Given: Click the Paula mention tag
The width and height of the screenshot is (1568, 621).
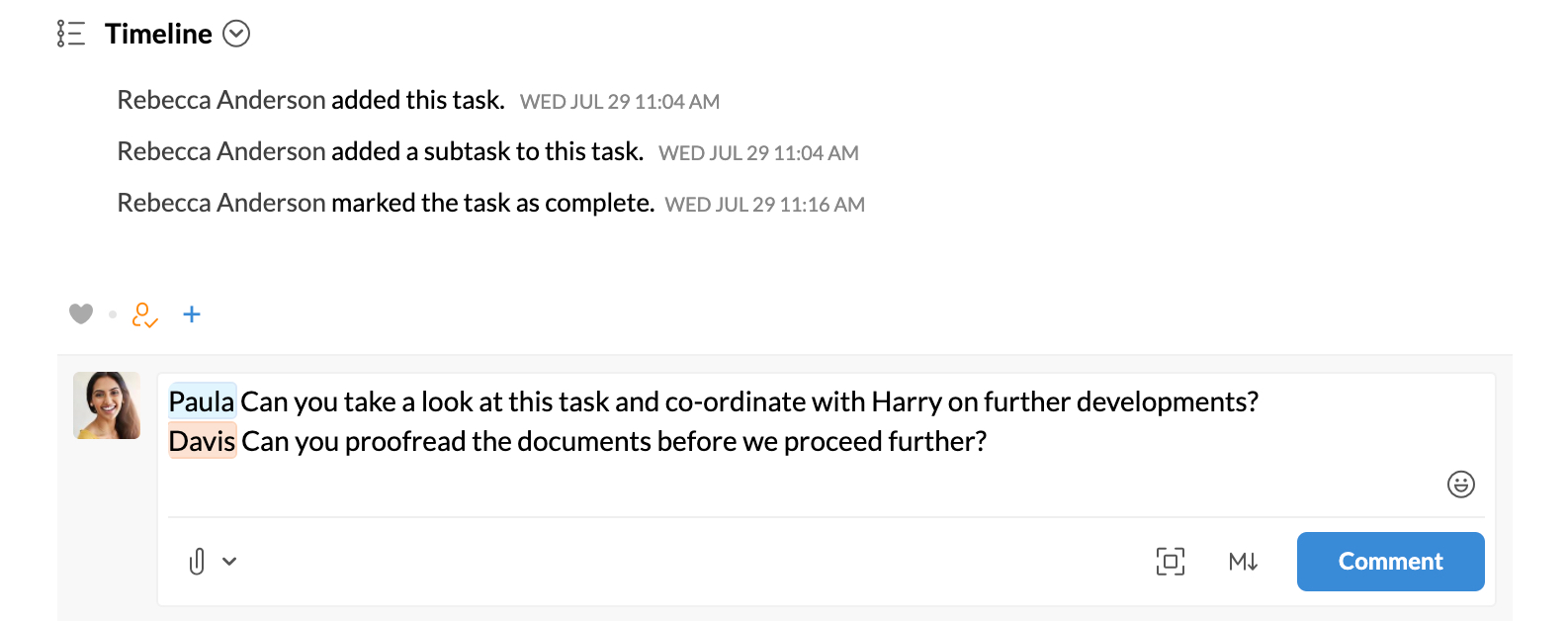Looking at the screenshot, I should (x=202, y=401).
